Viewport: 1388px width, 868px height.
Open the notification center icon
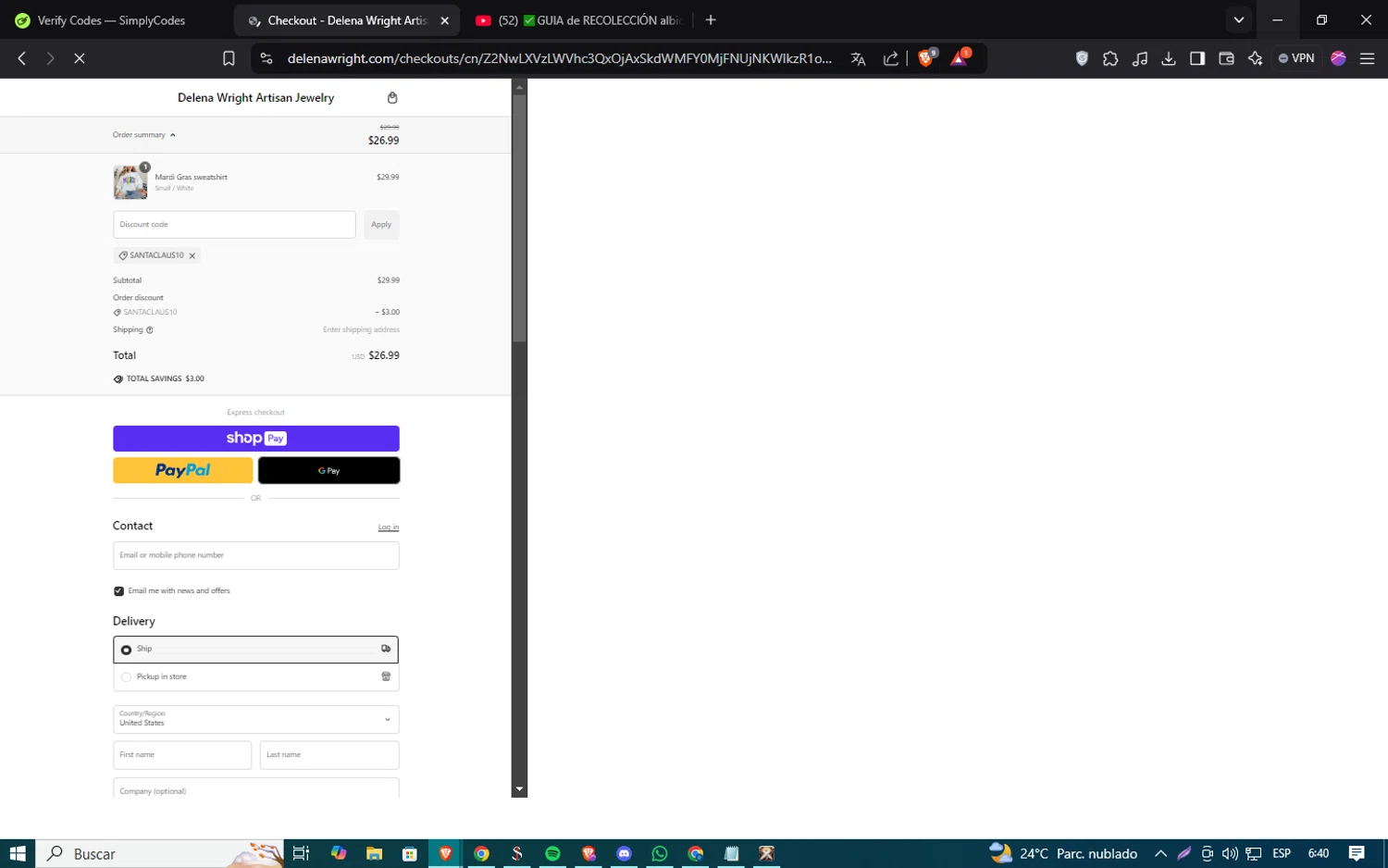click(1357, 853)
